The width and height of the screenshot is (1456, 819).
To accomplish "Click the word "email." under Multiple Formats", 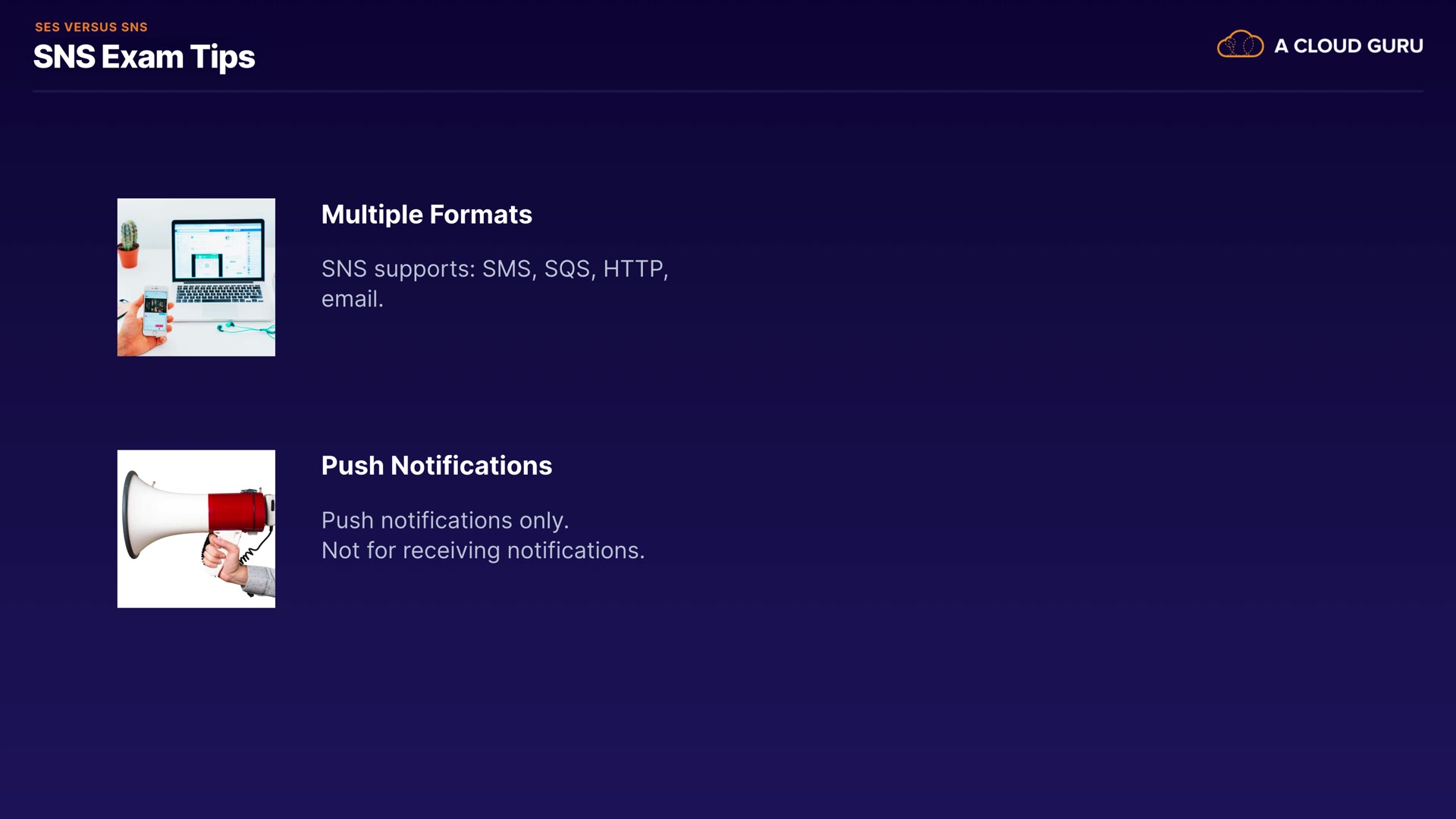I will [352, 300].
